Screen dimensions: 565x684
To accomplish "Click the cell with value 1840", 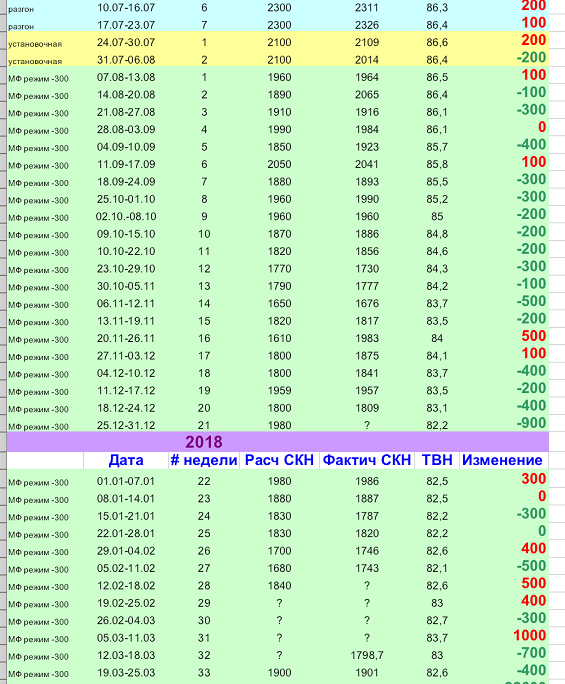I will point(279,586).
